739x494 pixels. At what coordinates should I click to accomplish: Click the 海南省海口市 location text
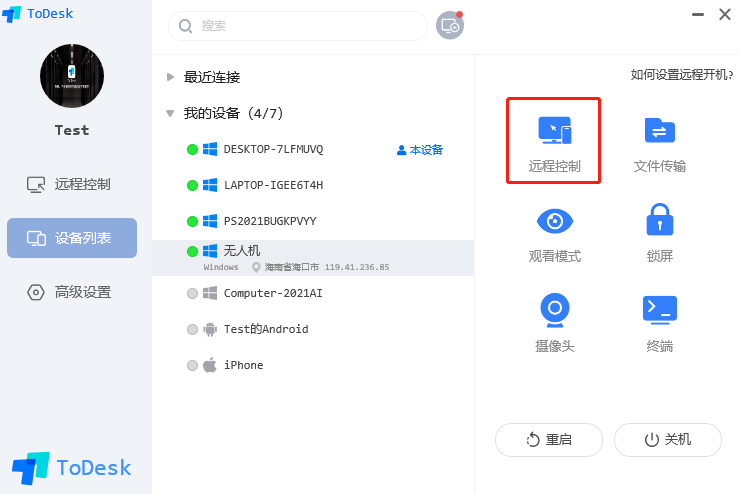click(292, 267)
